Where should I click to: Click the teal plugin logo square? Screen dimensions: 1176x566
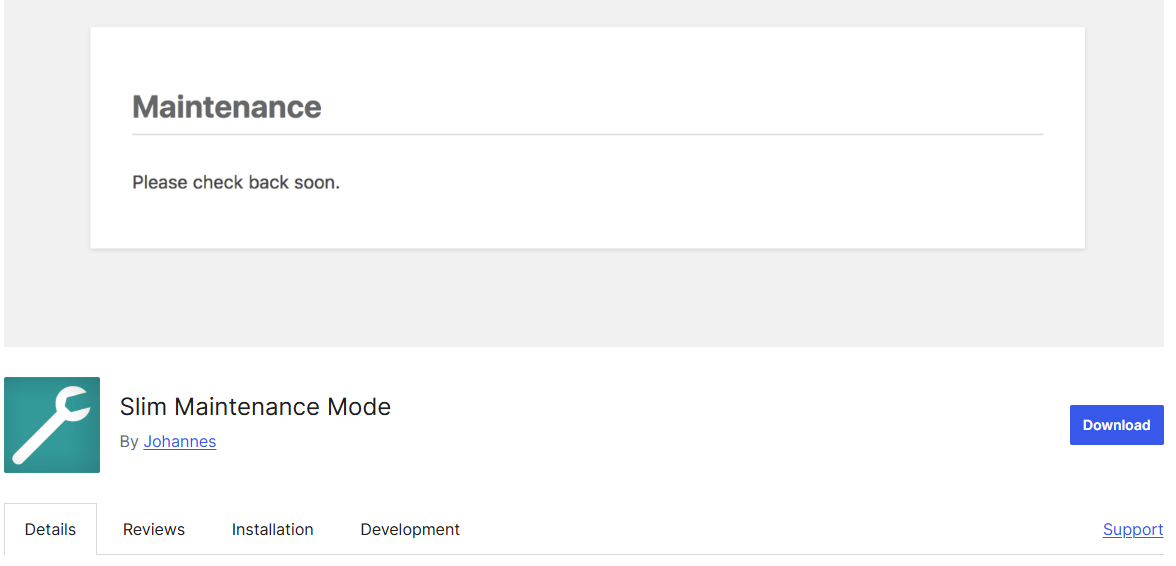52,425
